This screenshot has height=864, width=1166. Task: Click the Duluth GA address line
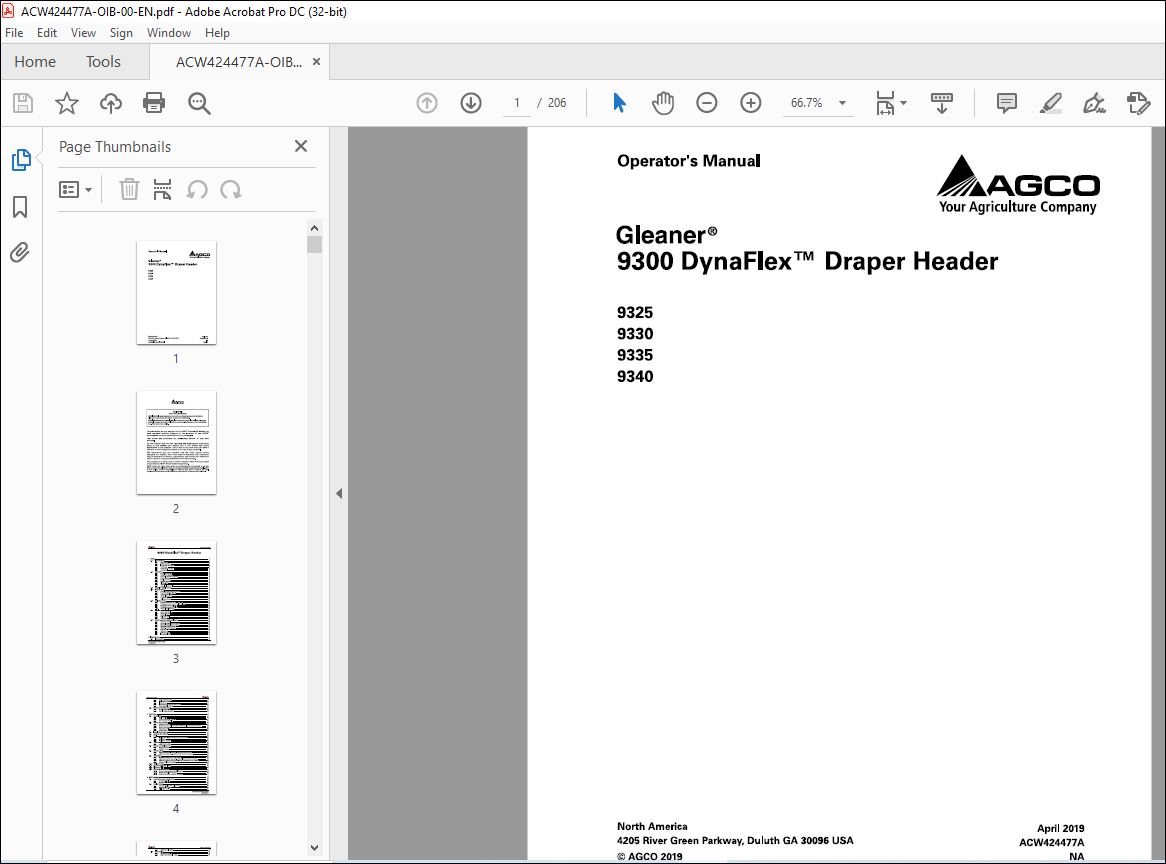pos(735,841)
